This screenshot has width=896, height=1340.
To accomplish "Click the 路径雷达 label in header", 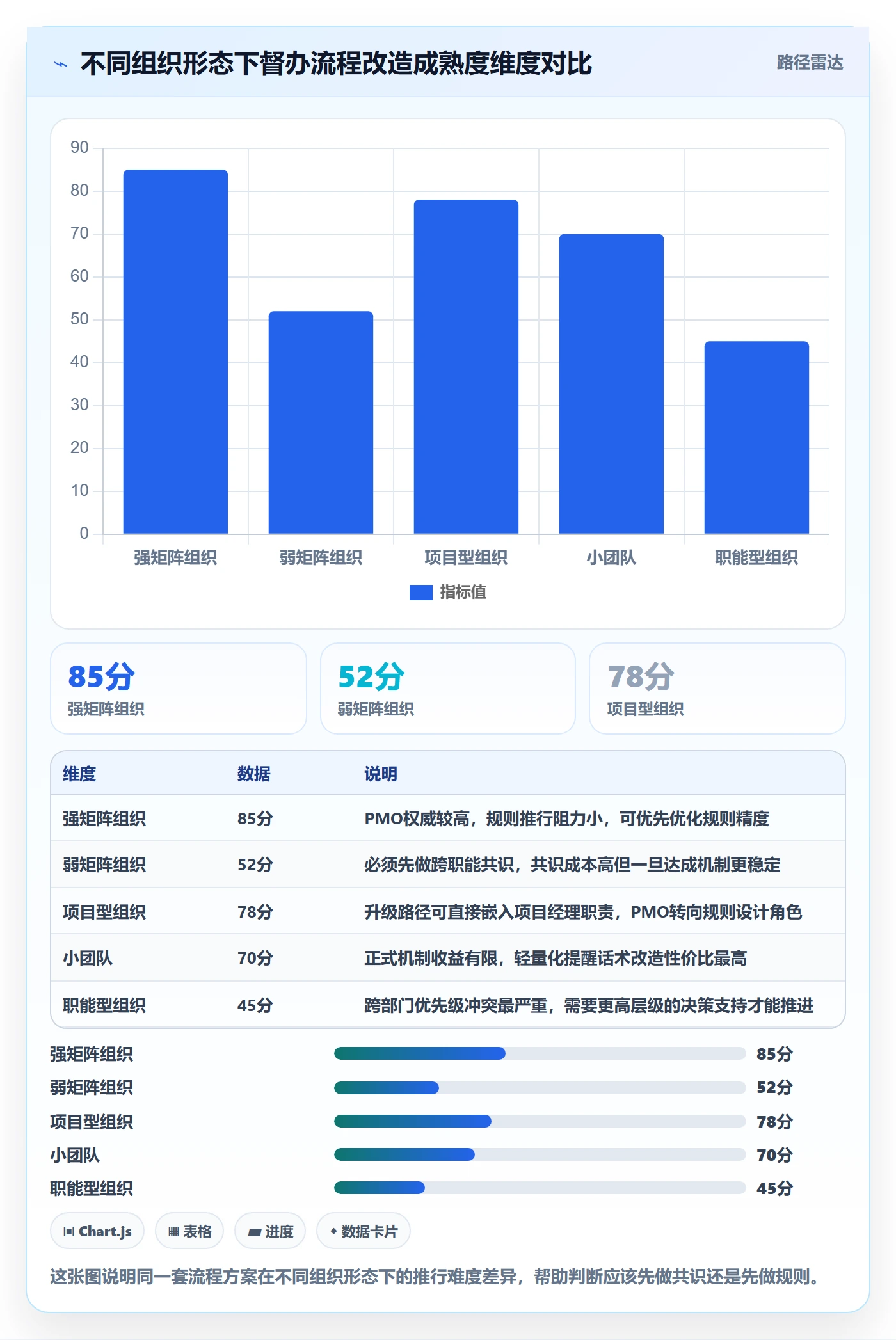I will click(810, 63).
